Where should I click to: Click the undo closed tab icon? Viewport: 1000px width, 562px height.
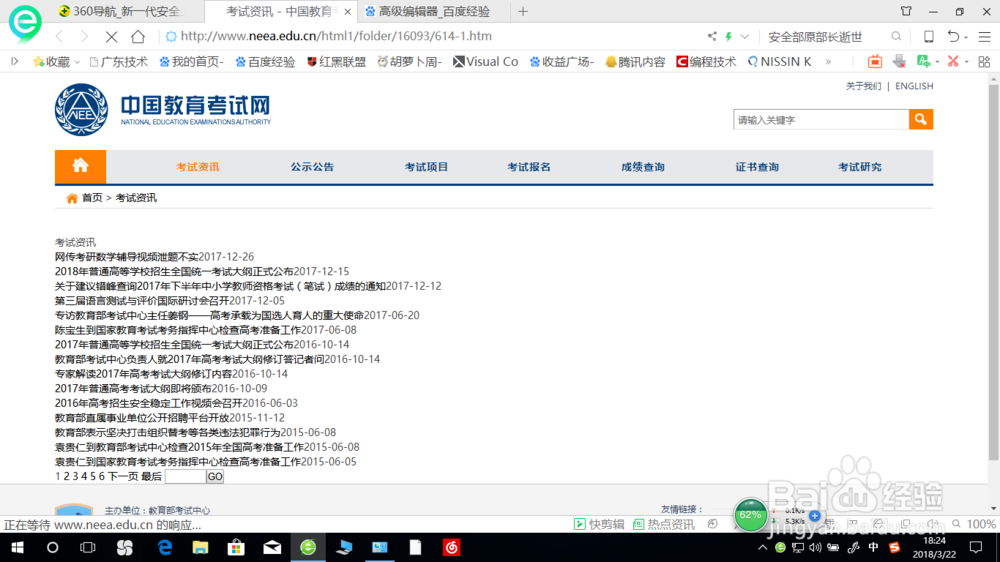(953, 36)
